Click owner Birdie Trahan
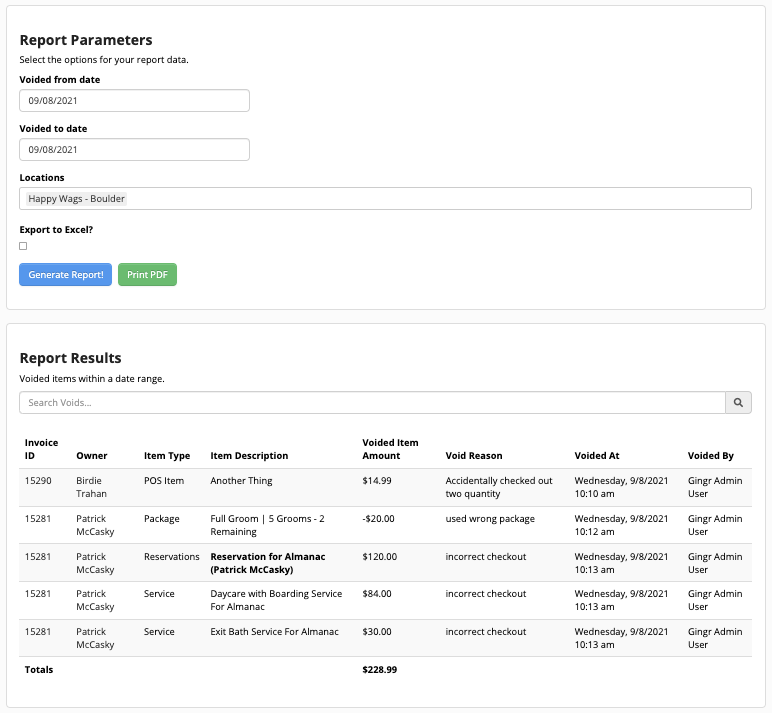The height and width of the screenshot is (713, 772). coord(90,487)
